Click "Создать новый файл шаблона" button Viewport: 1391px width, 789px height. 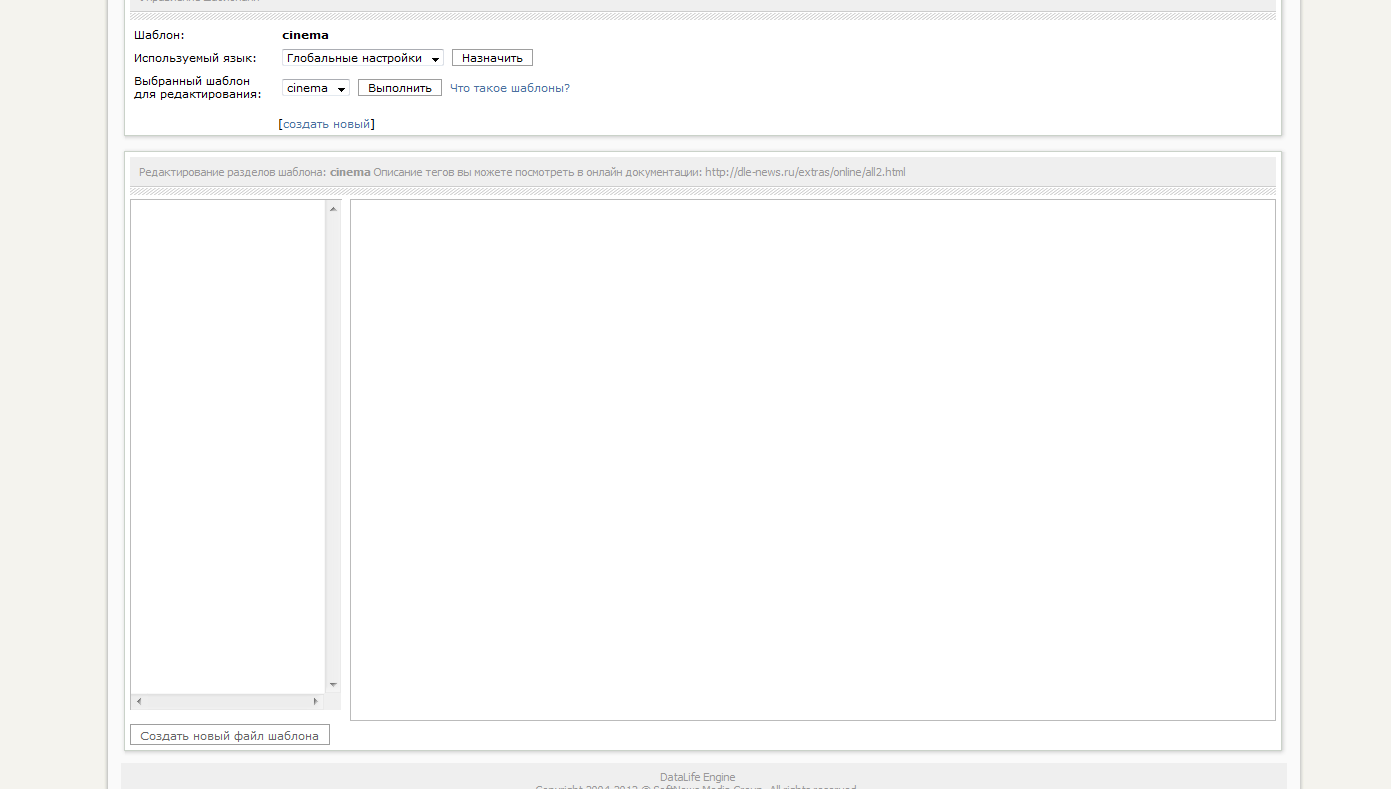click(230, 735)
